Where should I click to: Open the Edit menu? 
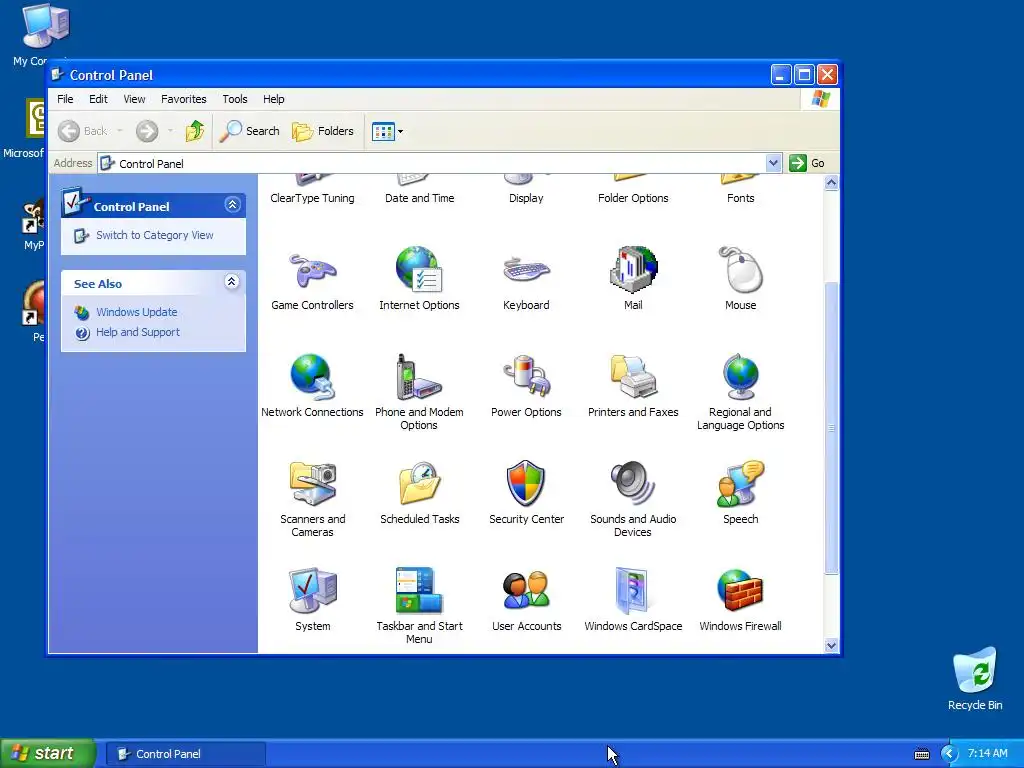click(98, 99)
